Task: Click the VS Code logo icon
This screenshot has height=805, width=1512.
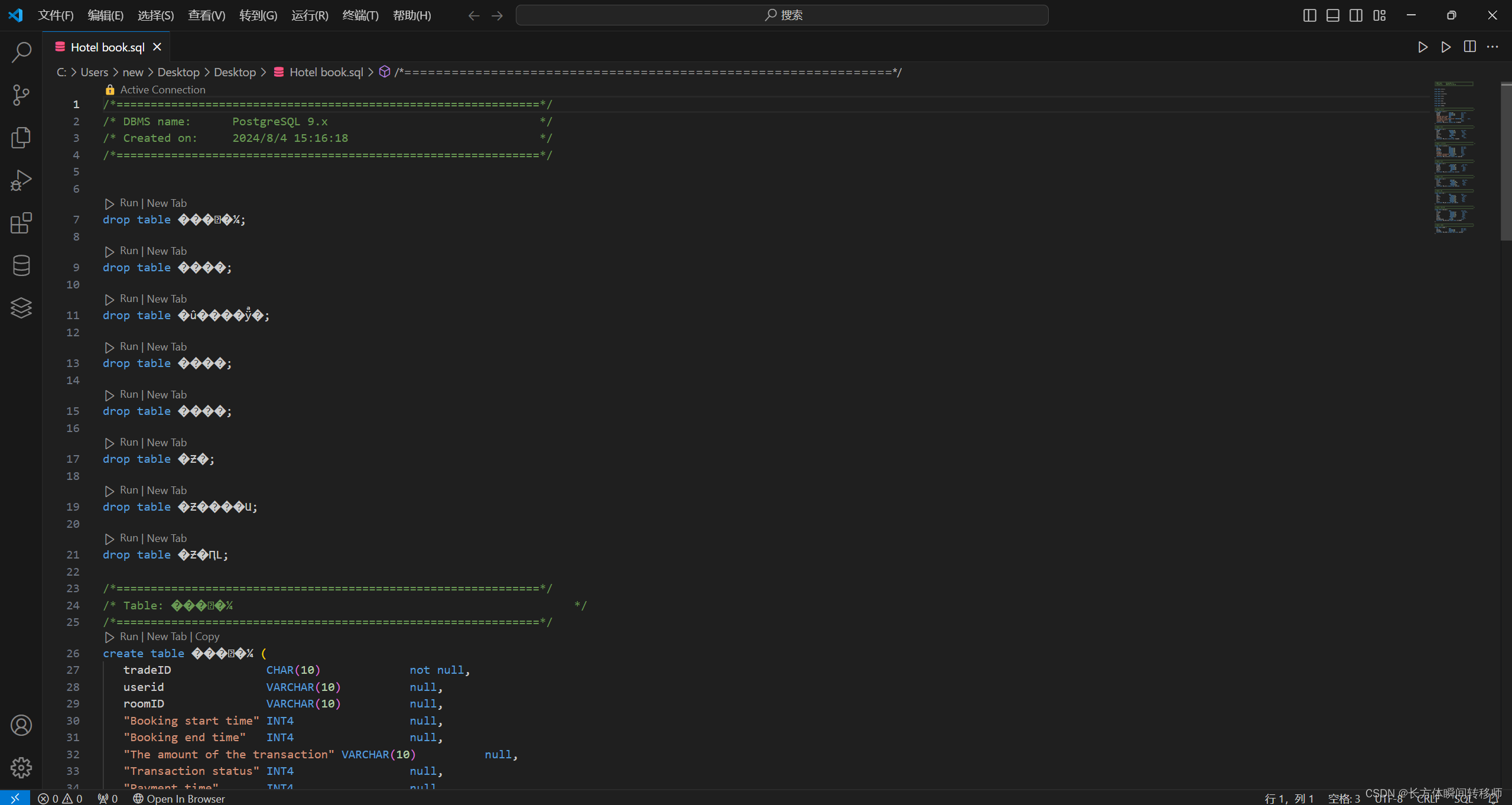Action: [15, 15]
